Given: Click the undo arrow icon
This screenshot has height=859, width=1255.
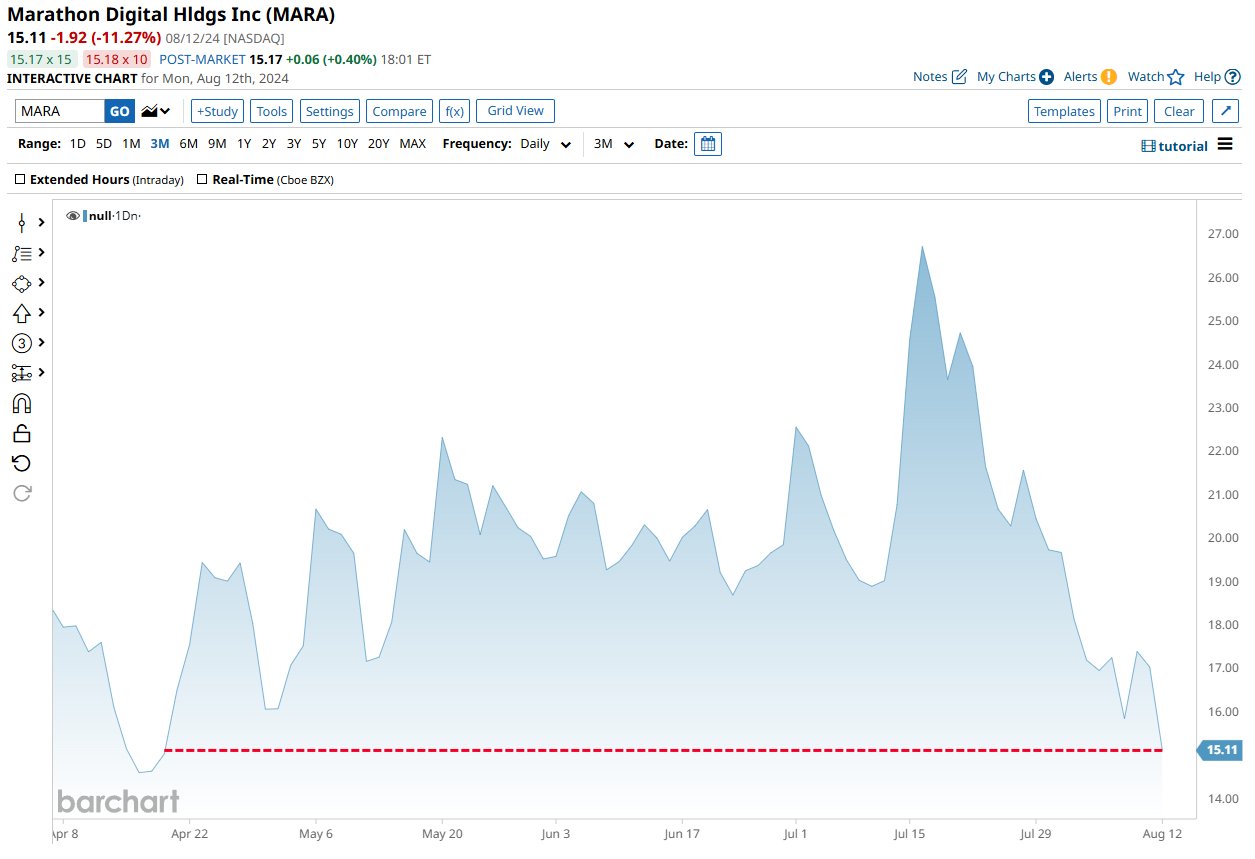Looking at the screenshot, I should [x=22, y=463].
